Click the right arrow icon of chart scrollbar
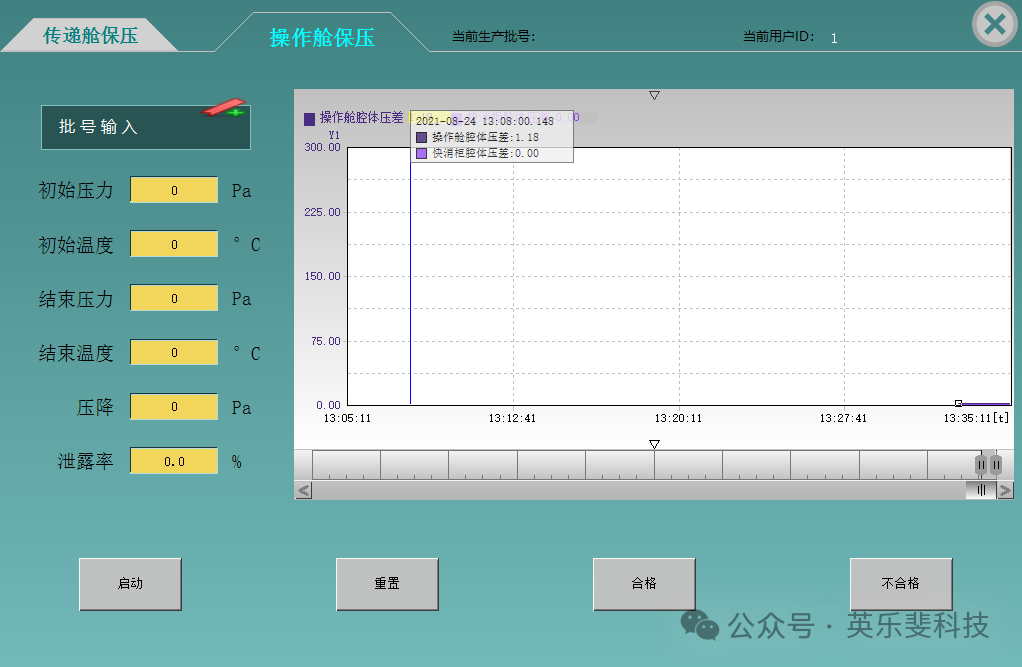Viewport: 1022px width, 667px height. 1005,490
